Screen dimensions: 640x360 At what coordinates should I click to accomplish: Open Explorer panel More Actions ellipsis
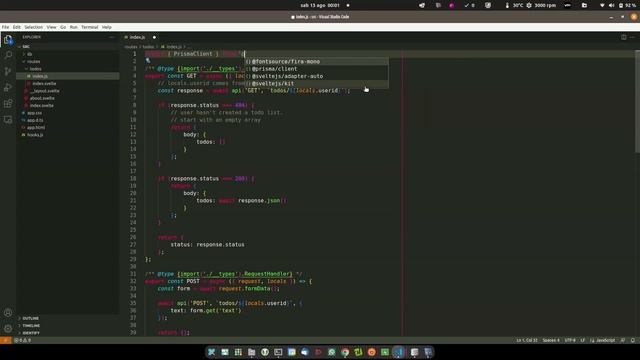(x=111, y=37)
